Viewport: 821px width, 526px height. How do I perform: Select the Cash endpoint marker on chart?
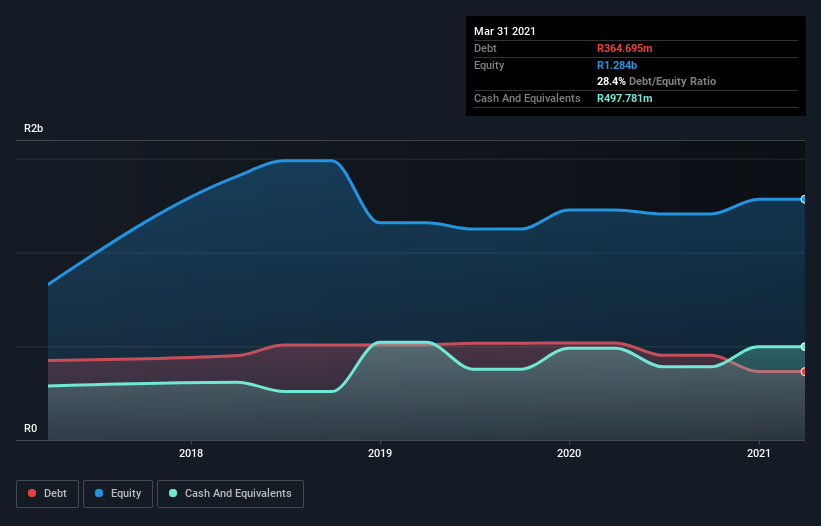803,346
